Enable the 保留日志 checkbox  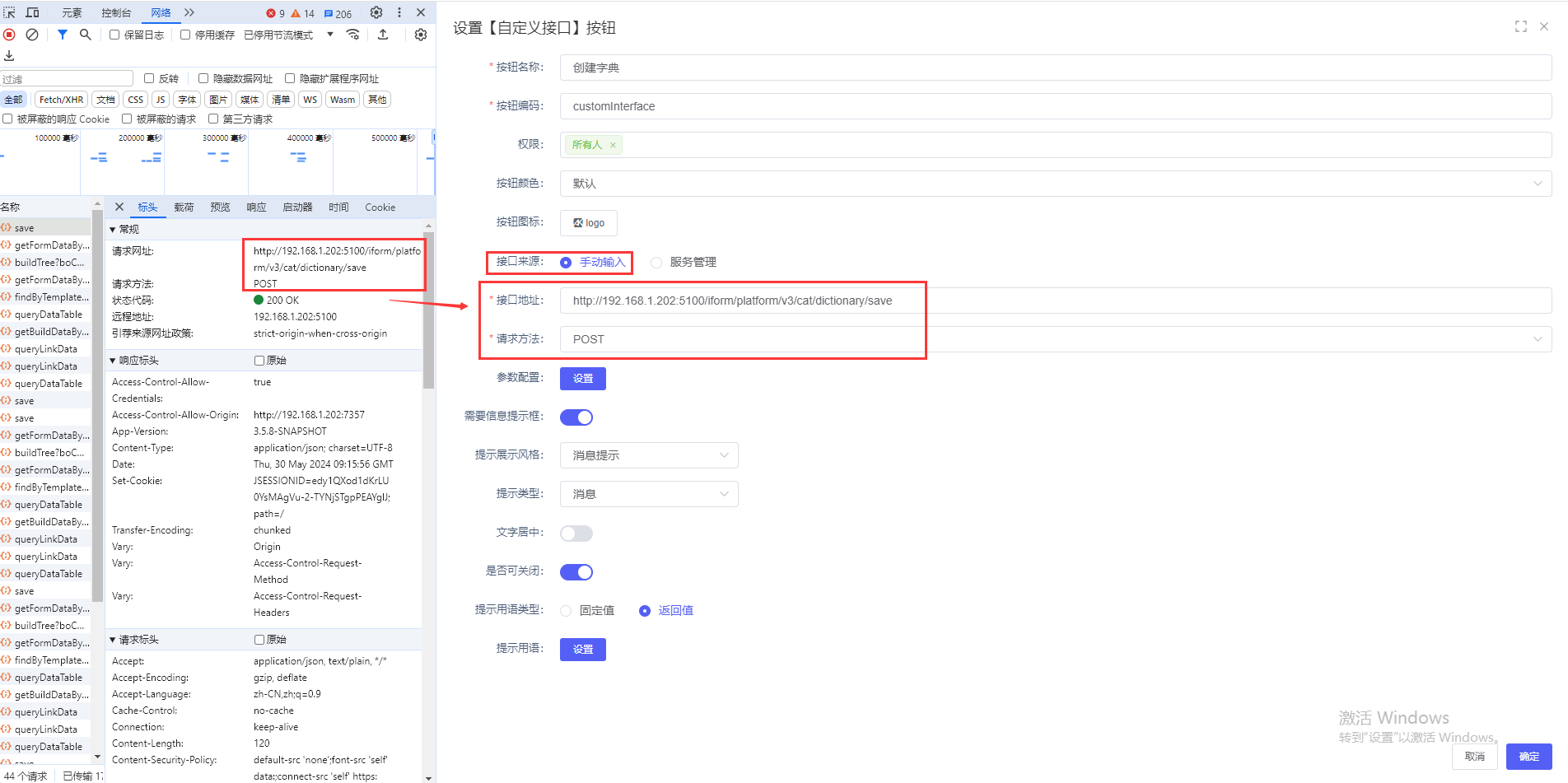click(x=114, y=35)
